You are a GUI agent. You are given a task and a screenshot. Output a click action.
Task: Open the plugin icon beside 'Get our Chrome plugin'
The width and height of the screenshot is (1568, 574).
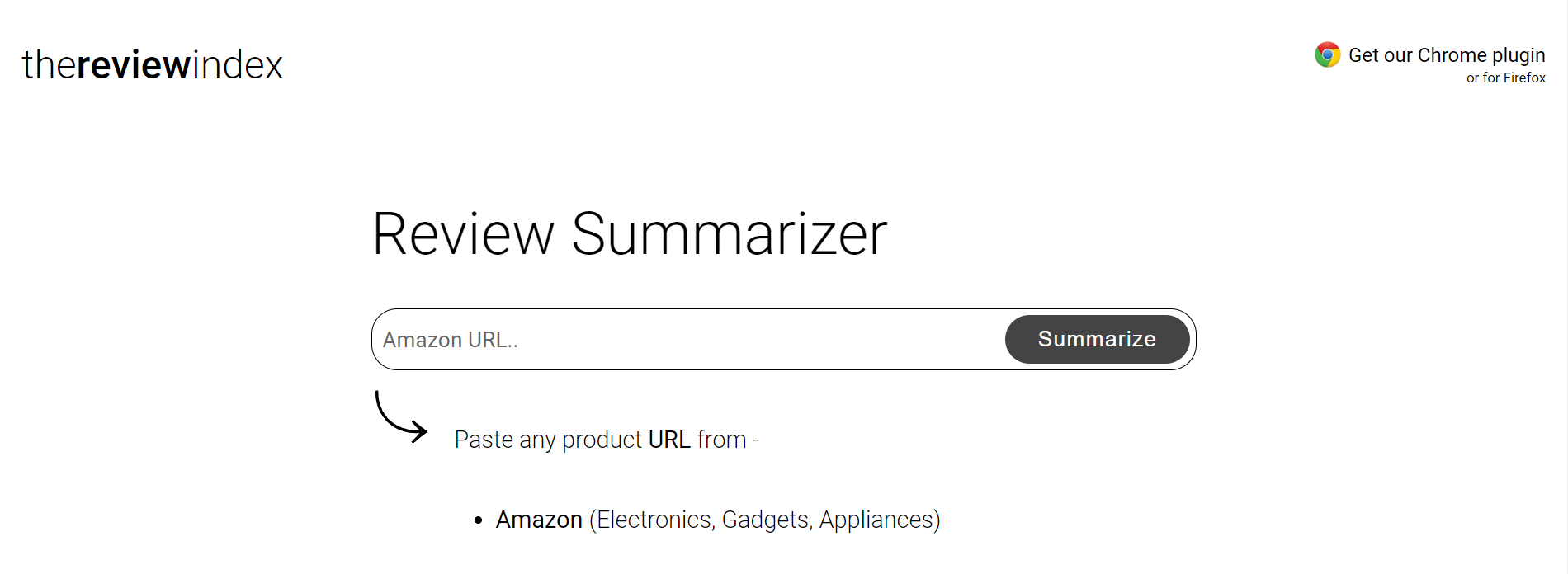click(x=1326, y=54)
